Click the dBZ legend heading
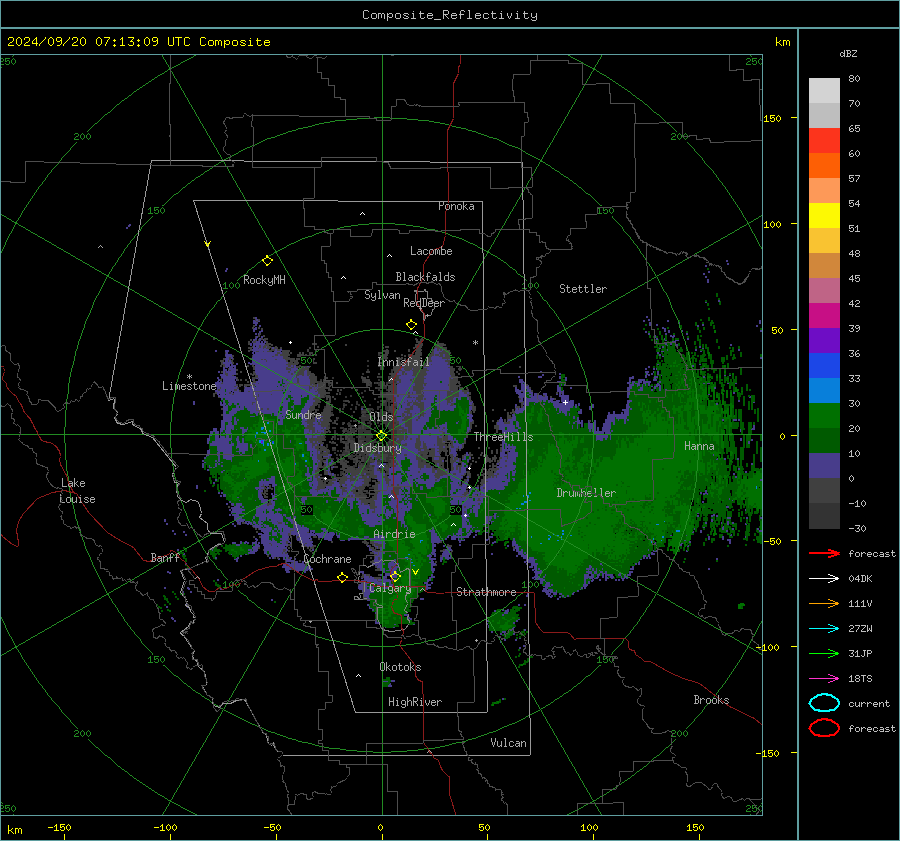The height and width of the screenshot is (841, 900). click(x=848, y=53)
